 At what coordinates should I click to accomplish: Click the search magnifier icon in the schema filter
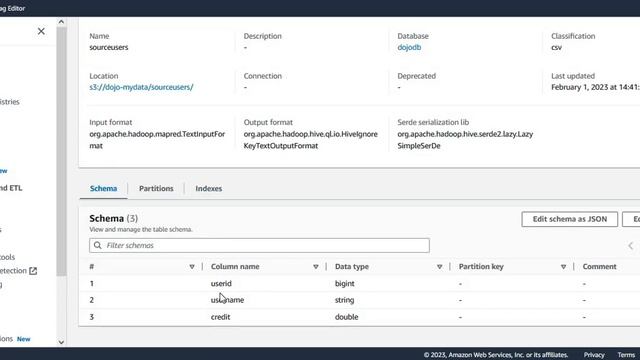click(98, 245)
